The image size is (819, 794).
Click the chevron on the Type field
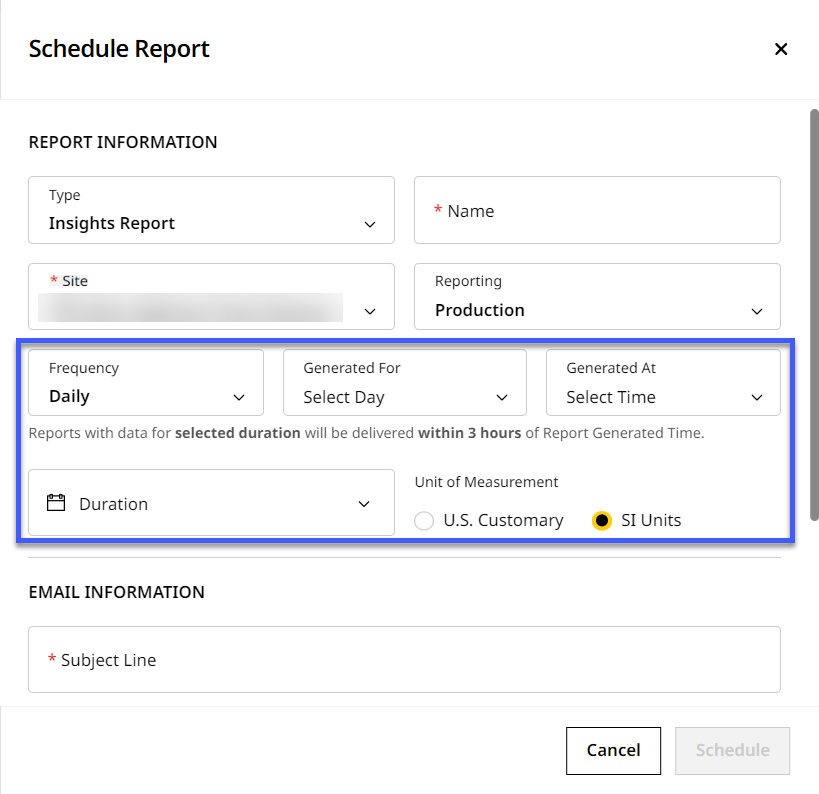pos(370,225)
